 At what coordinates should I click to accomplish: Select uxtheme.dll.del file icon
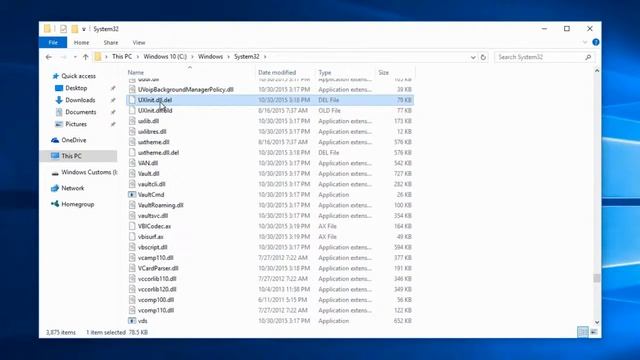132,153
